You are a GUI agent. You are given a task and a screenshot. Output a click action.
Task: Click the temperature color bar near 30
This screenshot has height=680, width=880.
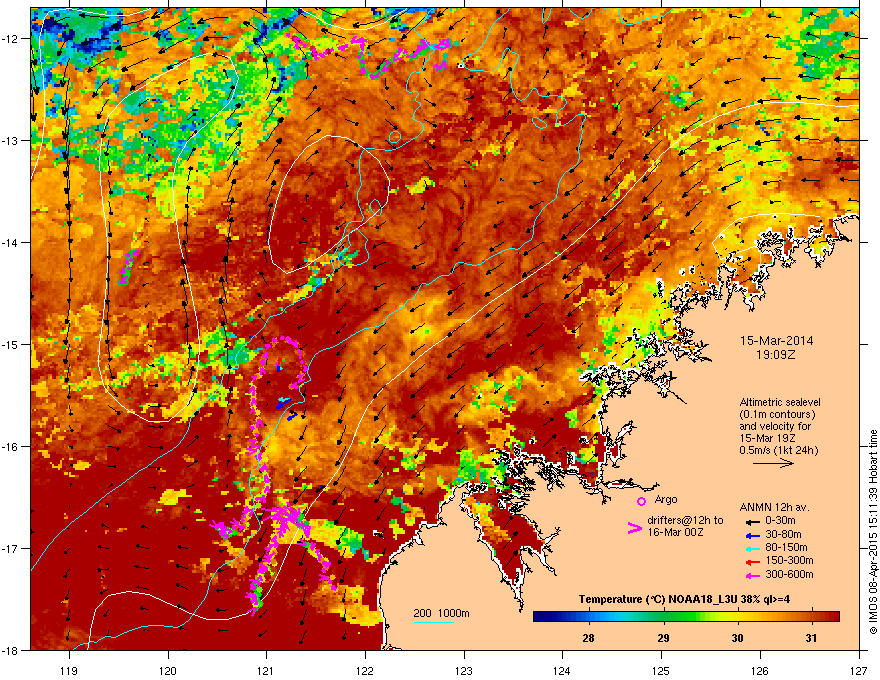point(737,617)
